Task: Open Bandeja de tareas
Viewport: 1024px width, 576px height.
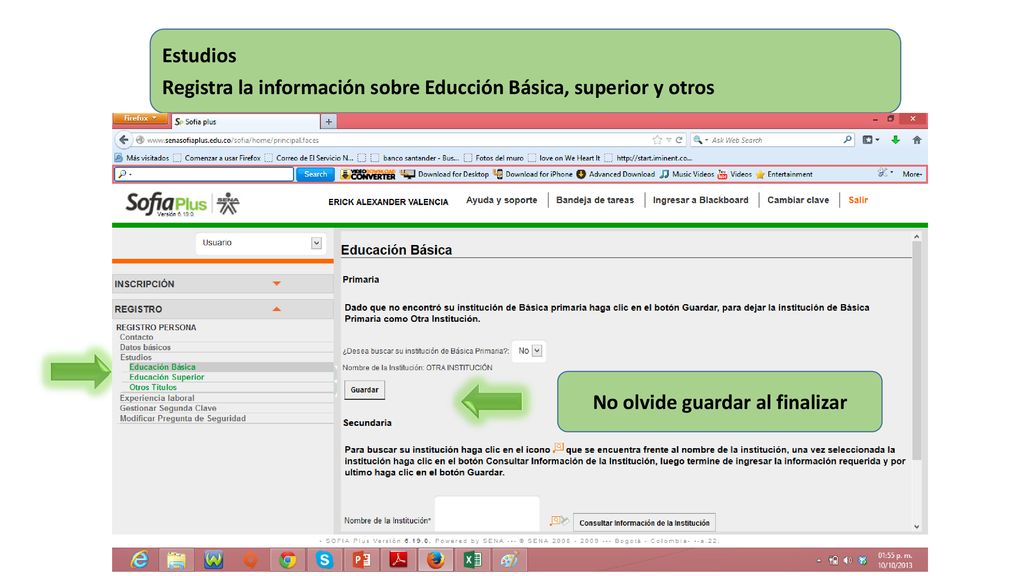Action: pos(595,200)
